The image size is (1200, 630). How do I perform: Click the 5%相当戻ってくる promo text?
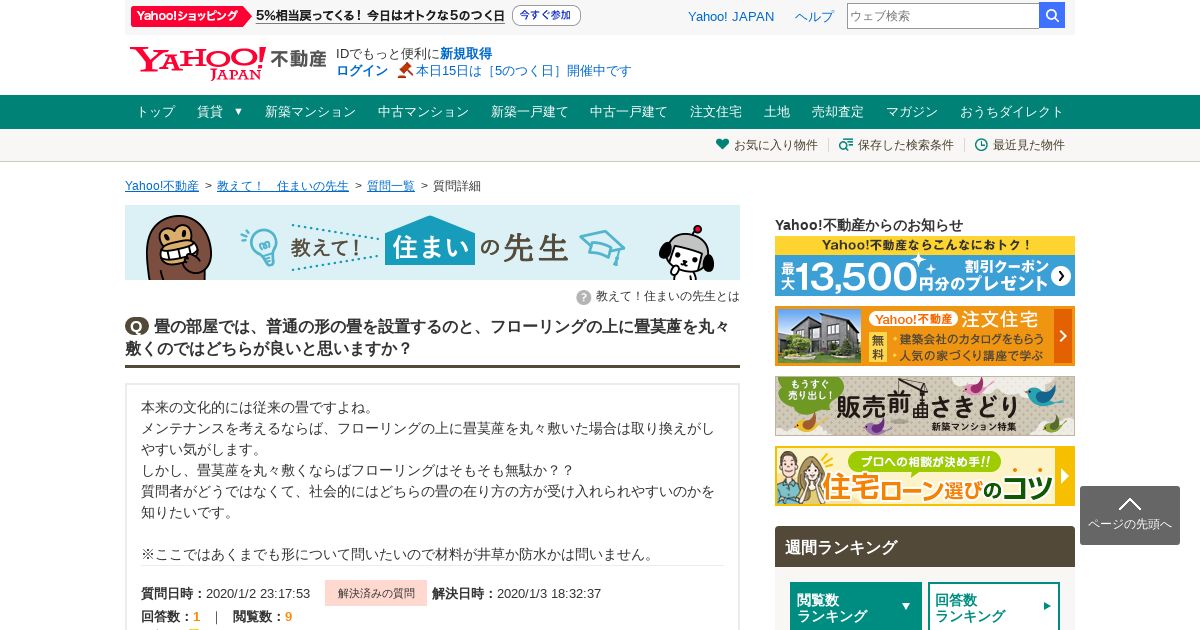tap(380, 16)
